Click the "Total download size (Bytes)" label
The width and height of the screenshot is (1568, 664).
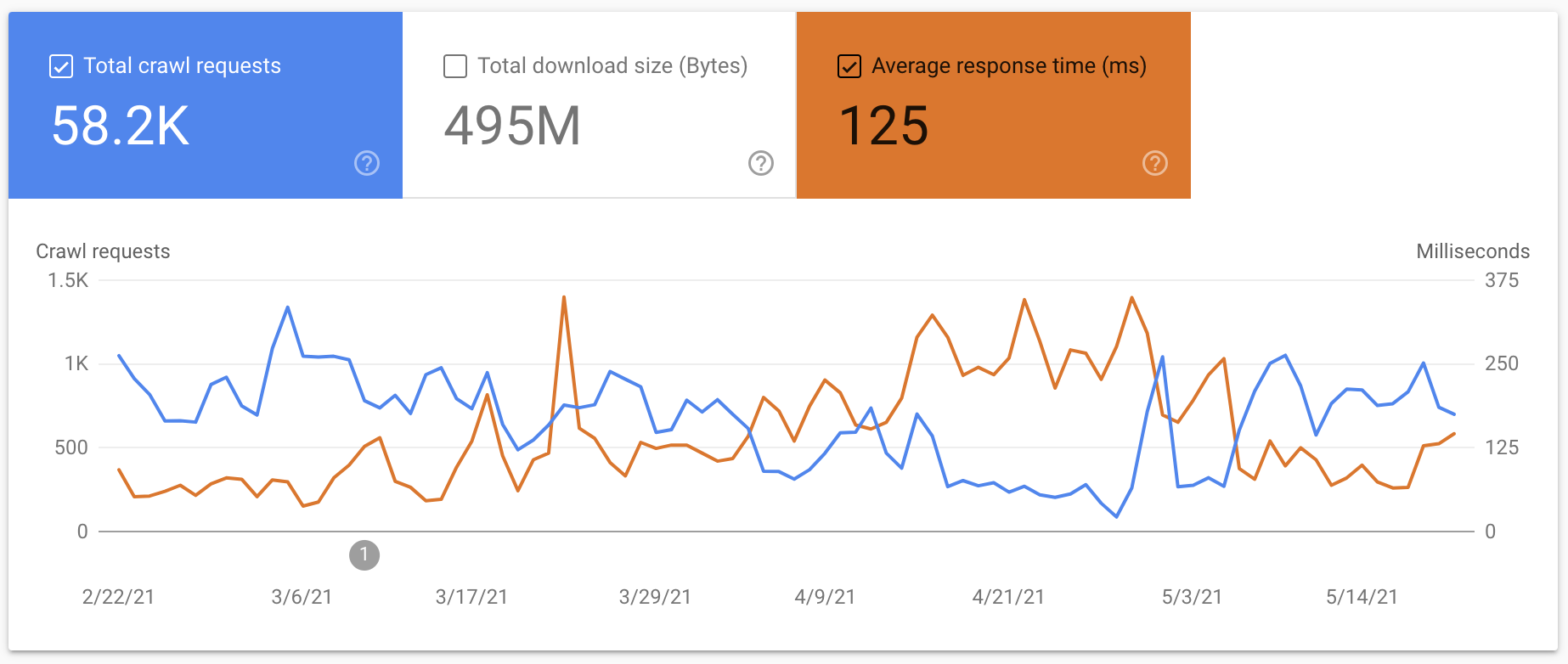(x=612, y=66)
